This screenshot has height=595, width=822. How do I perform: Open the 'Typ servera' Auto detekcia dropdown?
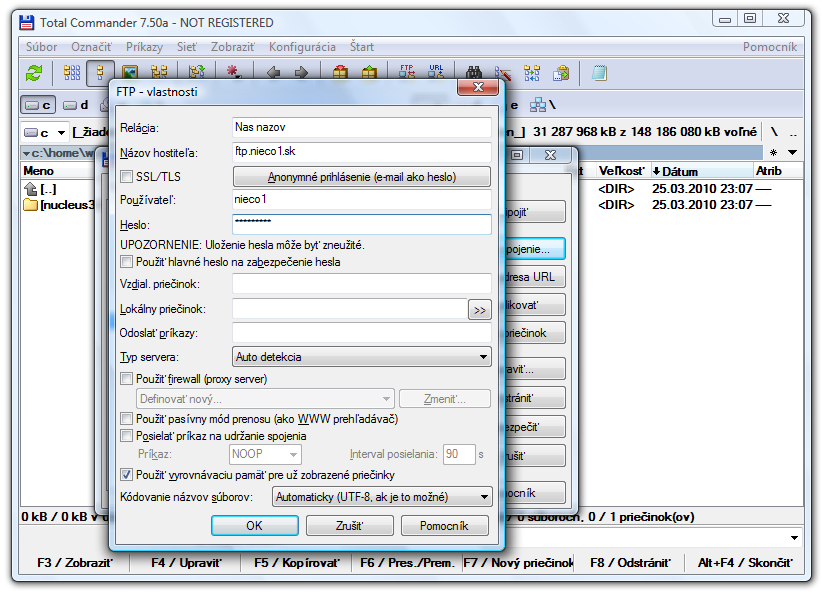coord(362,357)
